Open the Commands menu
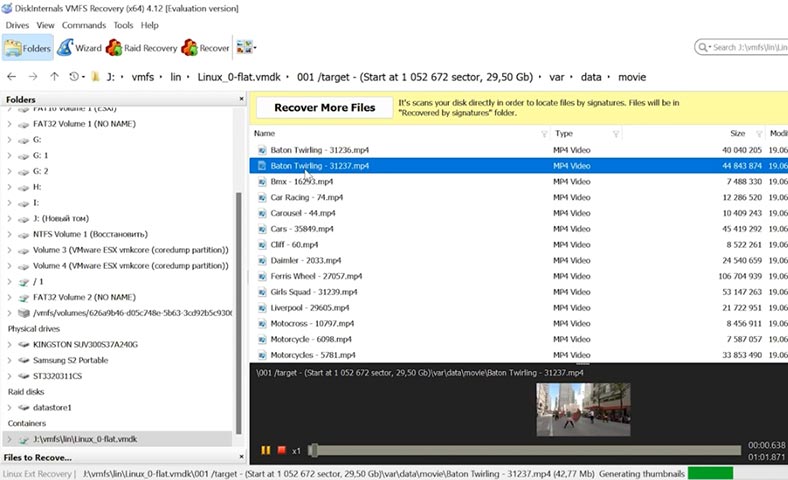This screenshot has height=480, width=788. [83, 25]
